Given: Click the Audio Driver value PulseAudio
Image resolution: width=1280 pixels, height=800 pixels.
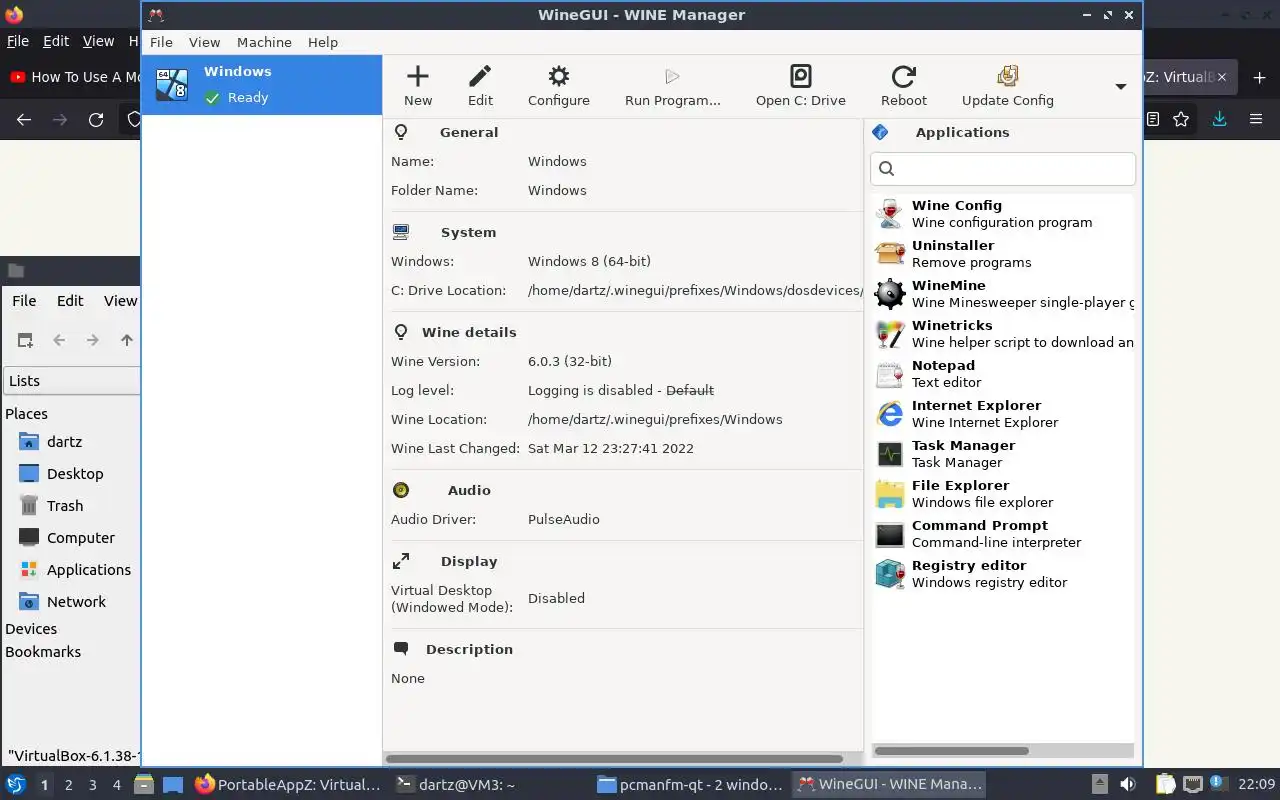Looking at the screenshot, I should [564, 519].
